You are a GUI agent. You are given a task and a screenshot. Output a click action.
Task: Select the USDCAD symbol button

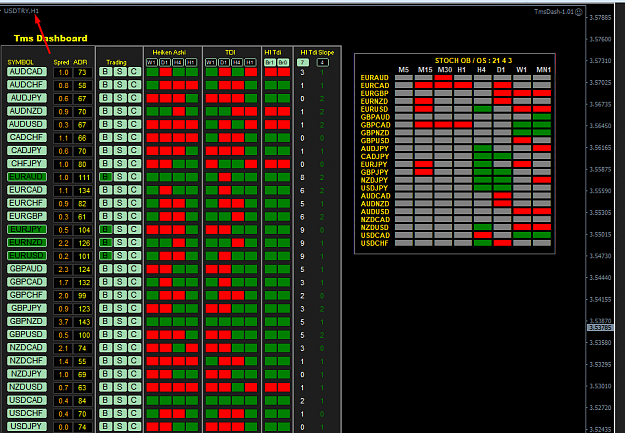[x=27, y=401]
